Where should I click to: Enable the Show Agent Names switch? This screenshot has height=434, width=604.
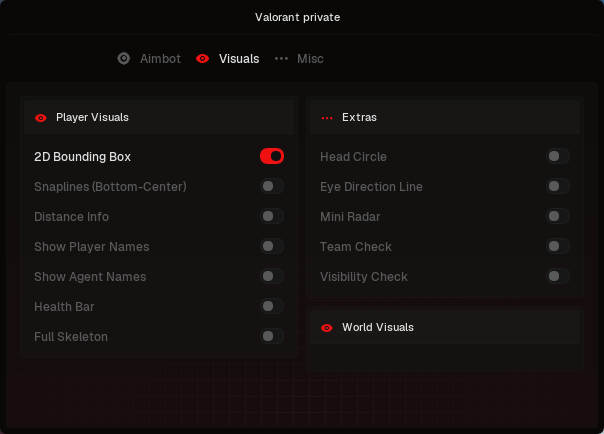(x=272, y=276)
